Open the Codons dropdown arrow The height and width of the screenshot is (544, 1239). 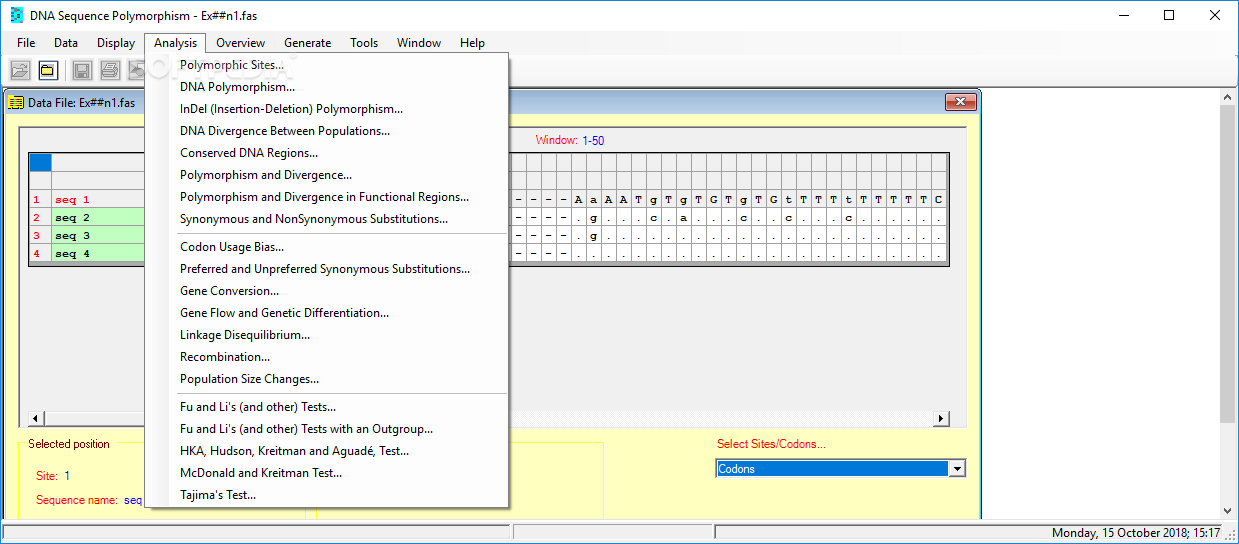[957, 469]
